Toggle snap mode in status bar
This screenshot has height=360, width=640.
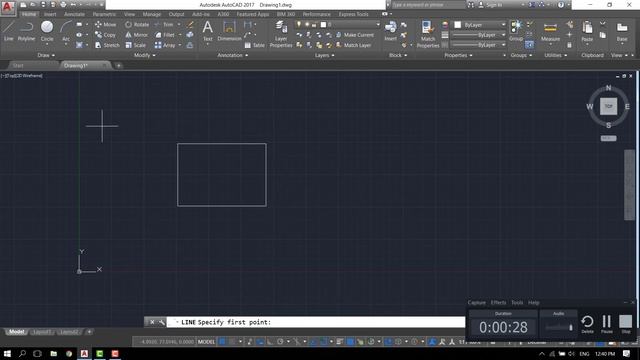point(232,342)
